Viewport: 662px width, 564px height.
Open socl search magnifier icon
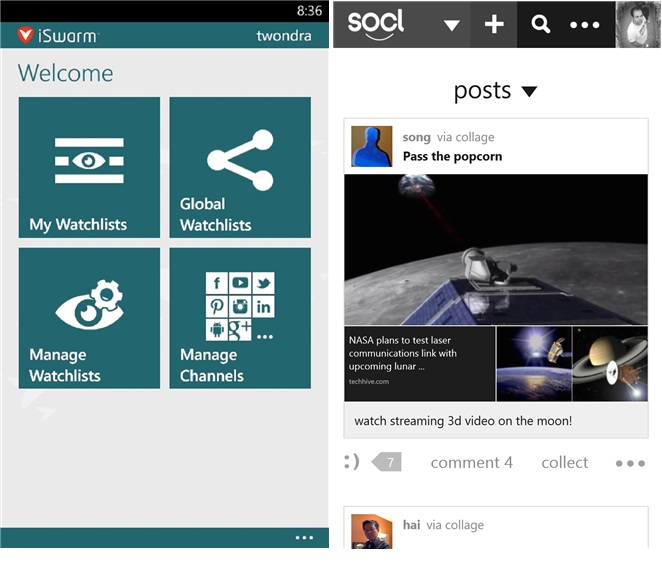tap(540, 24)
